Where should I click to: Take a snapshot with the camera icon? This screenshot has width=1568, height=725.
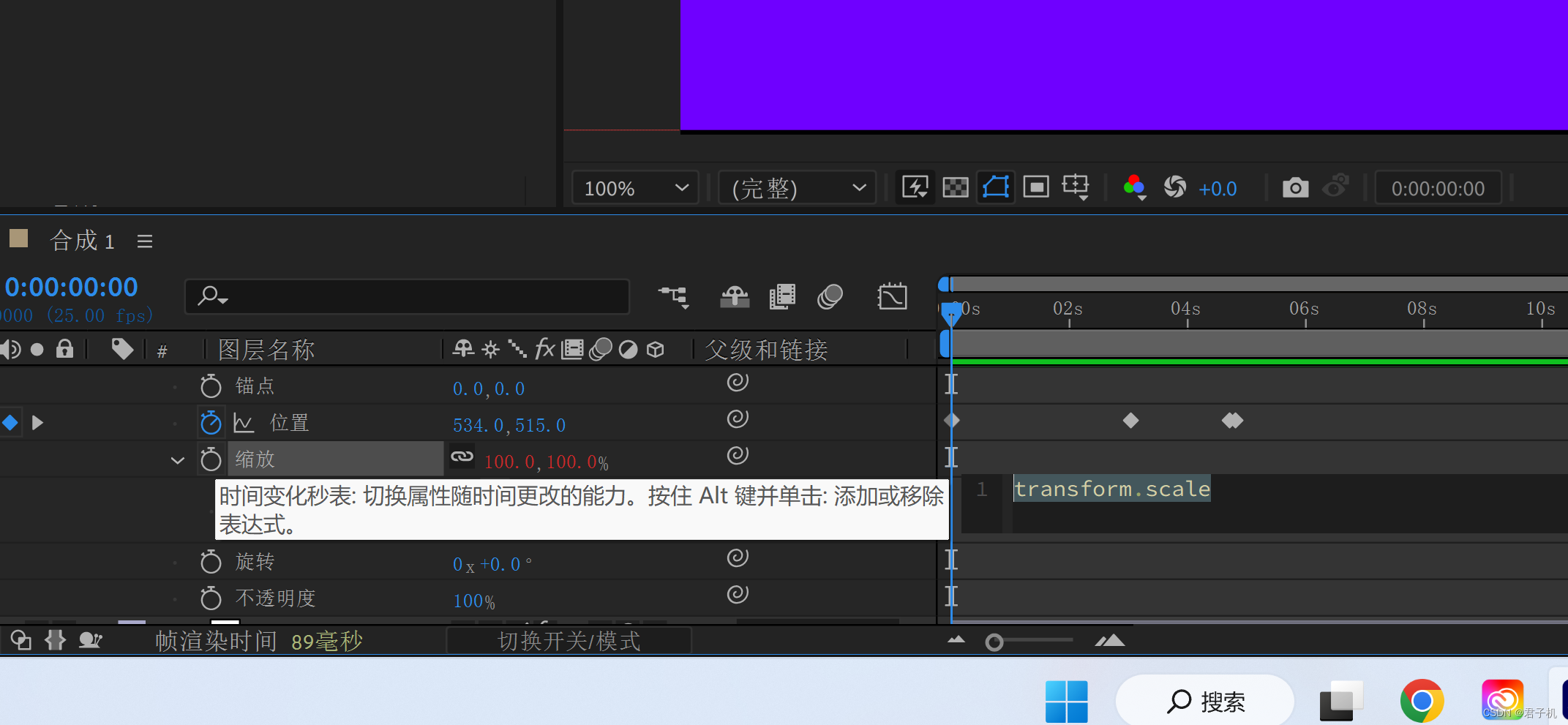(x=1295, y=187)
